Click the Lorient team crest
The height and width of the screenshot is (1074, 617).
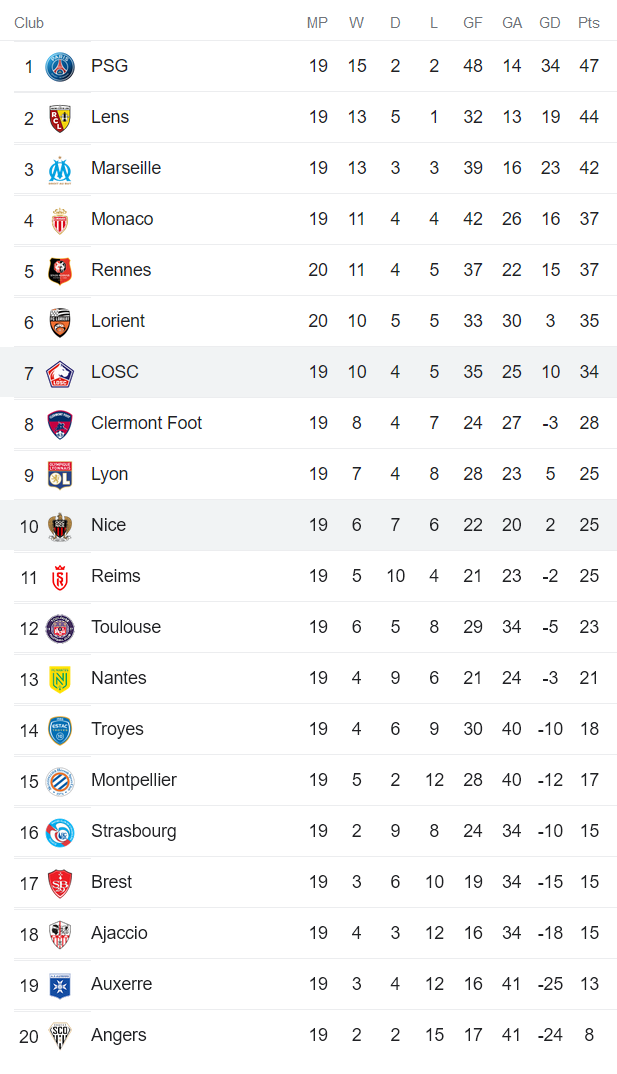pos(60,322)
